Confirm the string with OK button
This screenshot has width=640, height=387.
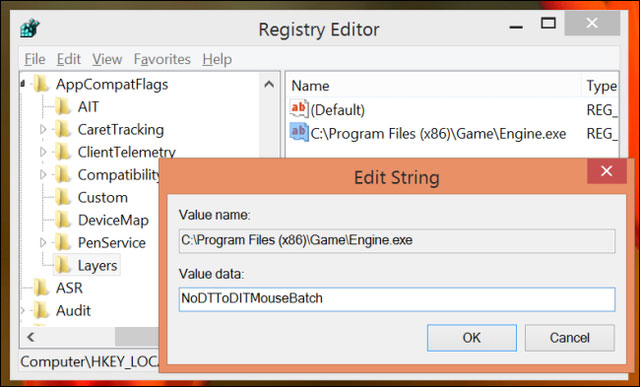coord(471,338)
